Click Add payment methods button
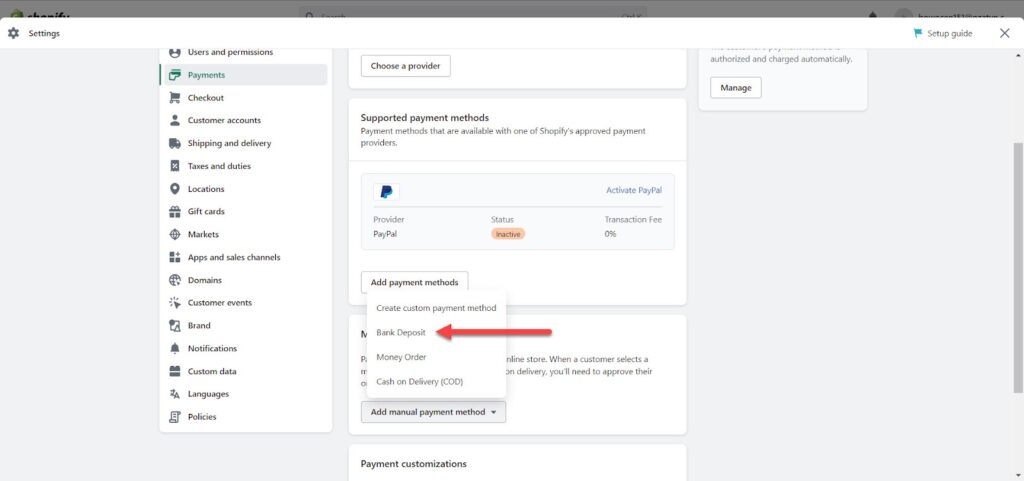 tap(414, 283)
